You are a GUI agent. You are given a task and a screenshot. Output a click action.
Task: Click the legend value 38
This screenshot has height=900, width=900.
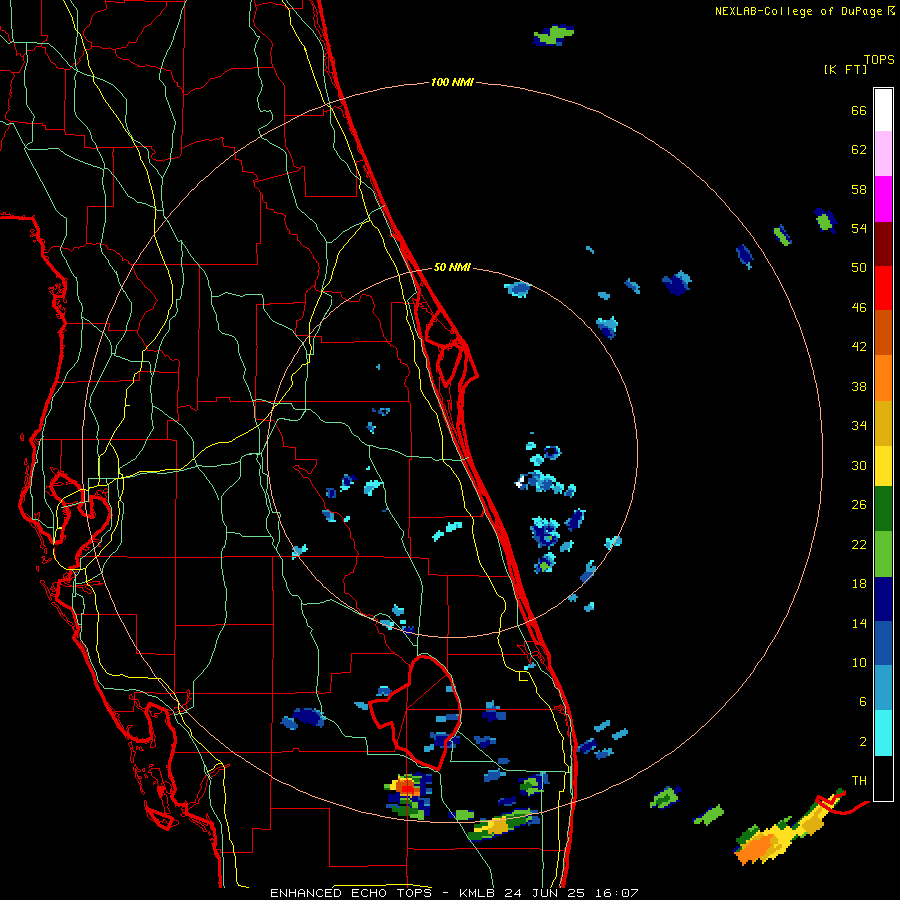tap(859, 386)
